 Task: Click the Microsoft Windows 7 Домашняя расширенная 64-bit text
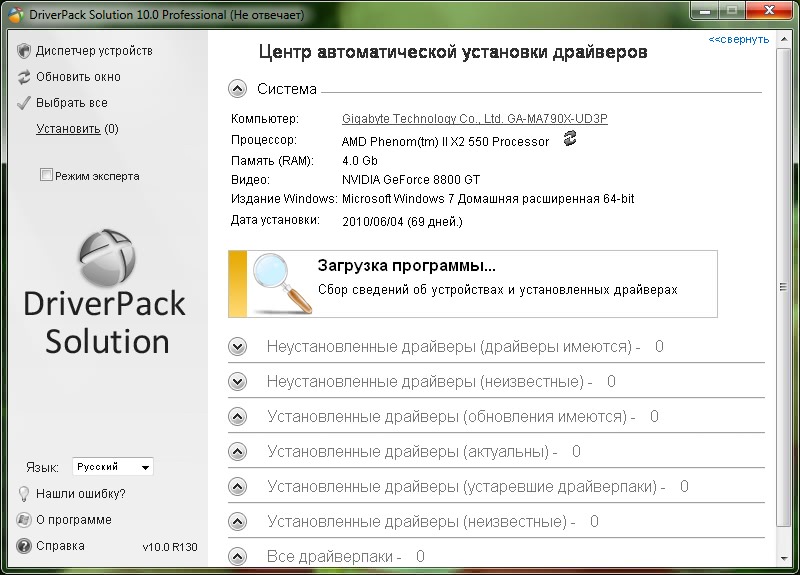(488, 199)
